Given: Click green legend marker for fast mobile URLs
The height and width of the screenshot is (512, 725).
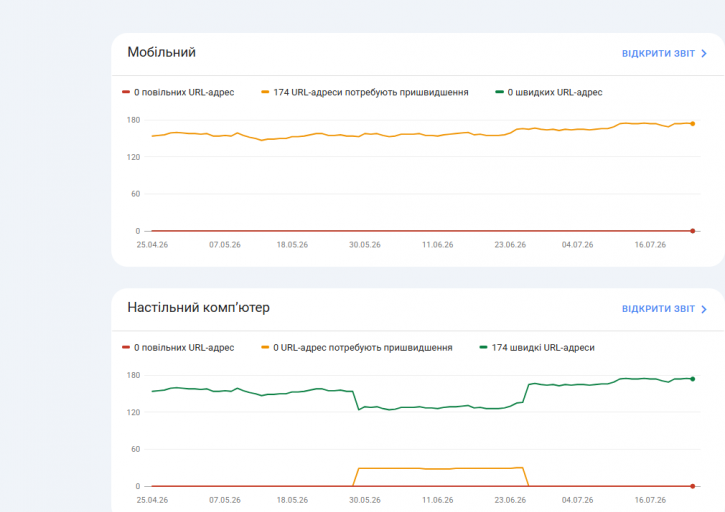Looking at the screenshot, I should pyautogui.click(x=499, y=92).
